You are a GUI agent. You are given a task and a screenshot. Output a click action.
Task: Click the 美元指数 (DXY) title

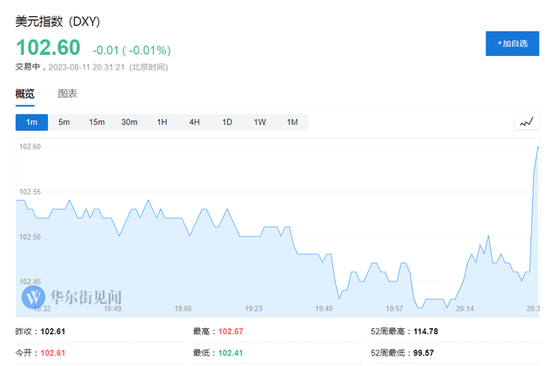point(58,22)
